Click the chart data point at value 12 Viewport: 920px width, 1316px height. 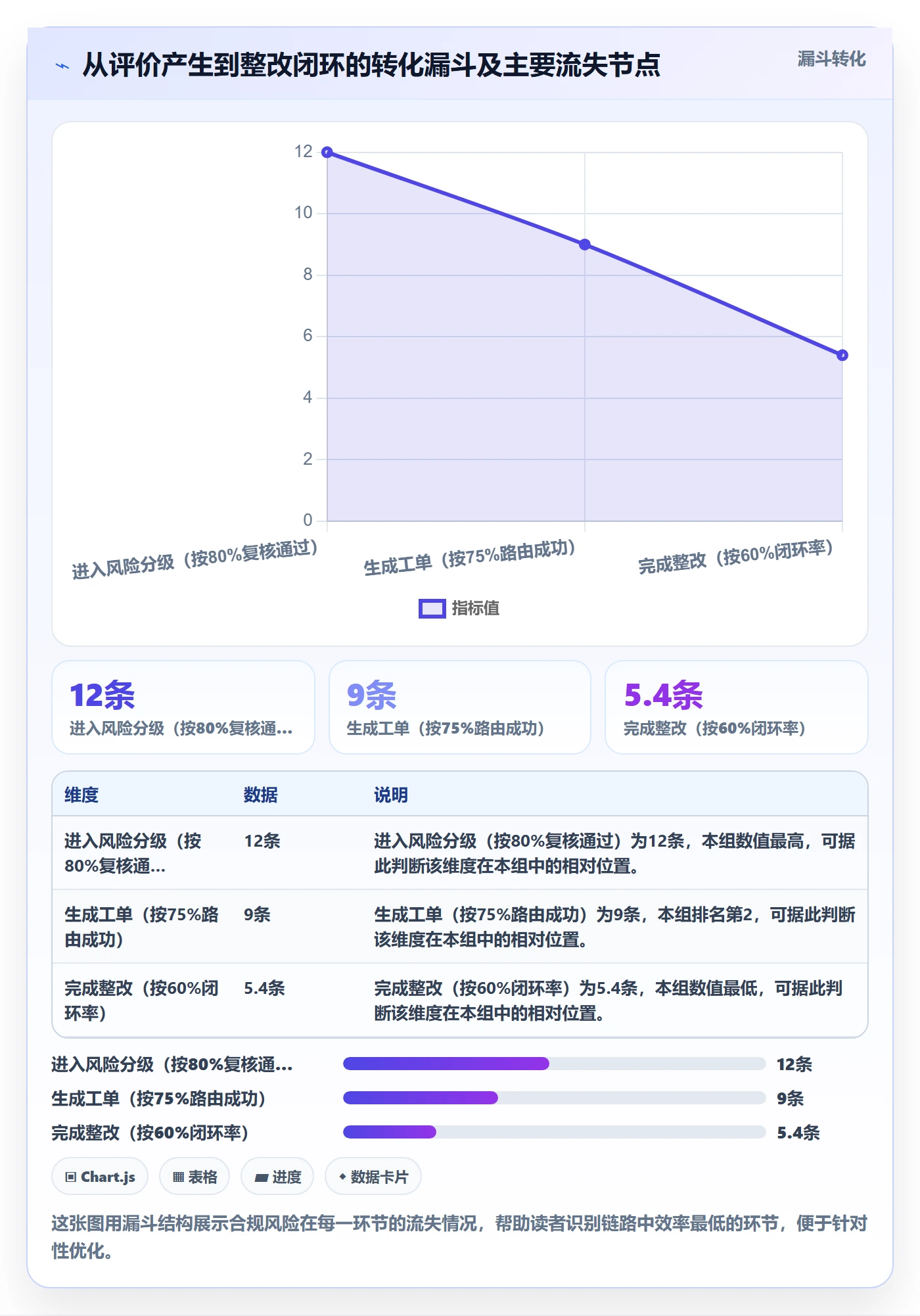[x=327, y=153]
